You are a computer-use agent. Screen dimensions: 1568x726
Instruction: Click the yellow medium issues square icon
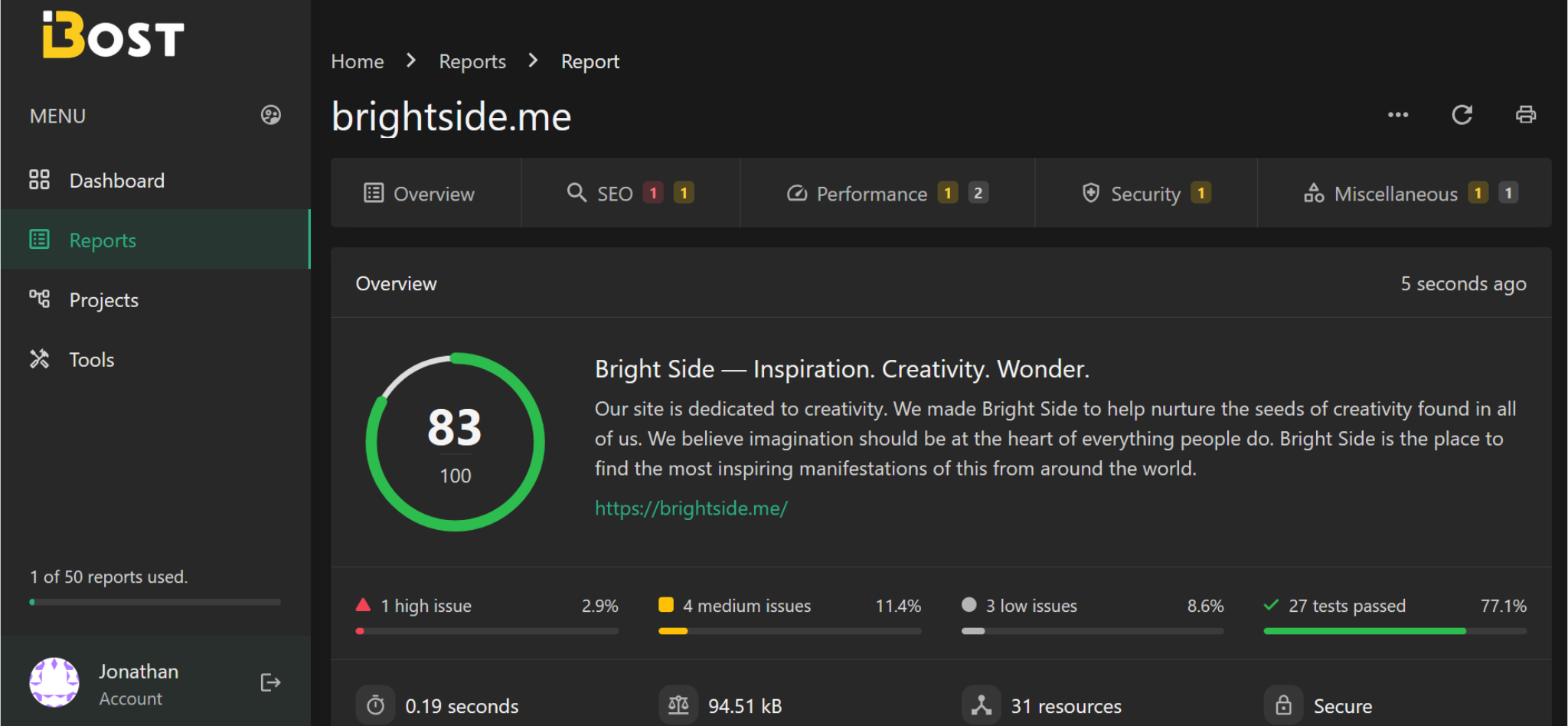[x=666, y=605]
